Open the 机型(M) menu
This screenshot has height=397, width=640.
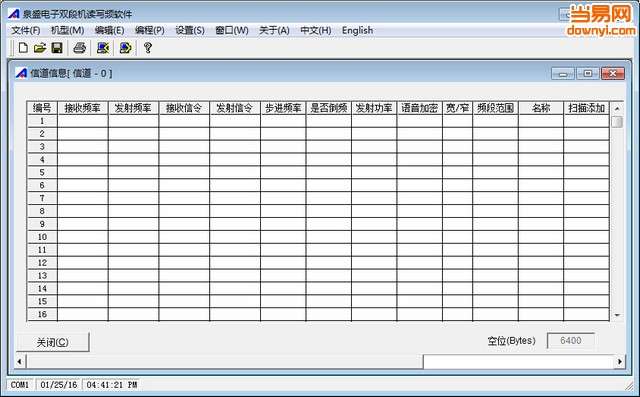pyautogui.click(x=67, y=31)
